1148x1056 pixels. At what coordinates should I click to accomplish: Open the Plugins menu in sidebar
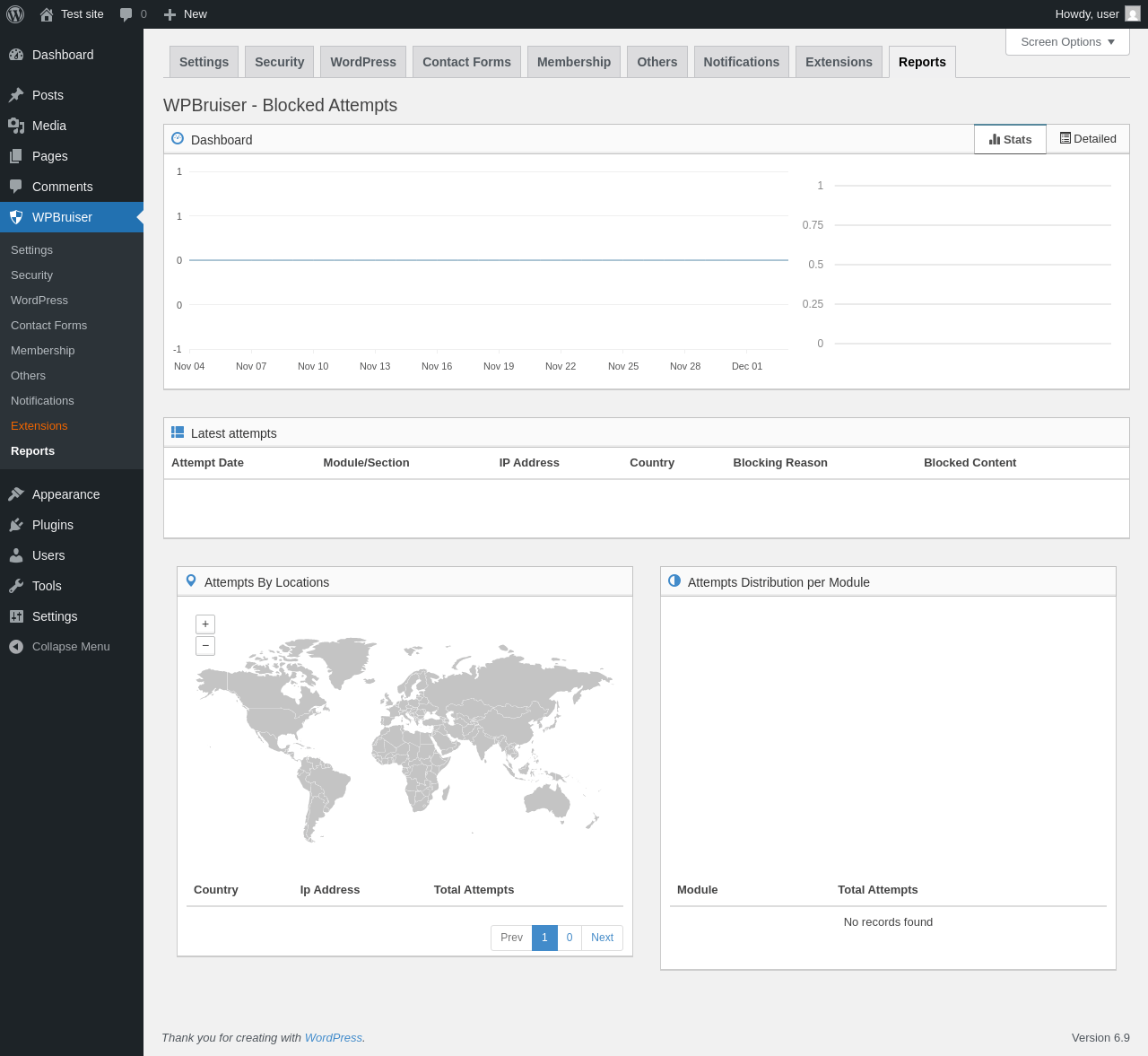coord(52,525)
